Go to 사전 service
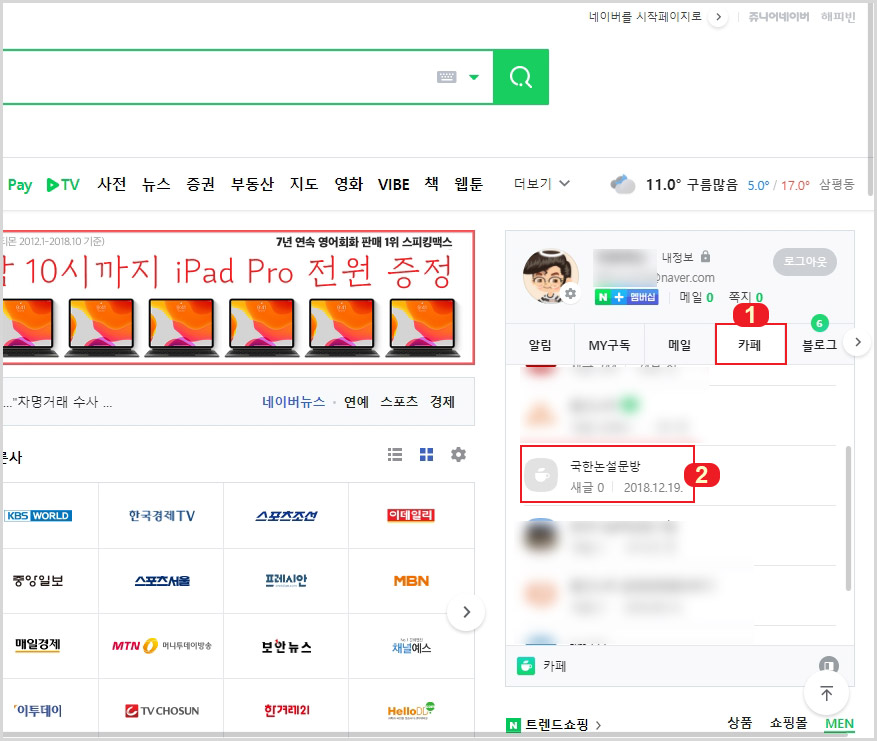877x741 pixels. pyautogui.click(x=112, y=184)
